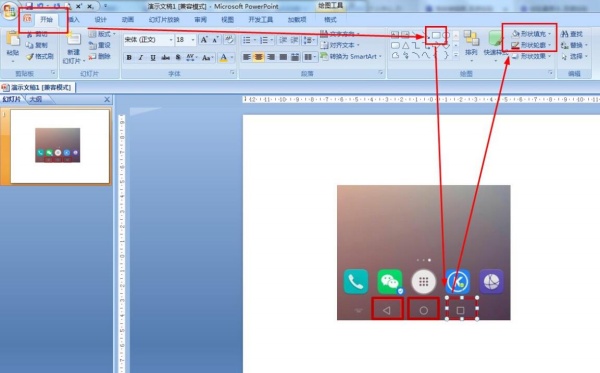Select slide 1 thumbnail in panel
Screen dimensions: 600x373
pos(60,146)
